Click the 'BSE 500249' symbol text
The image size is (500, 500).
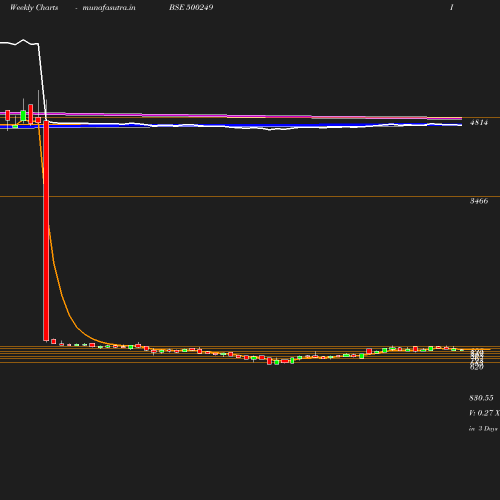point(191,7)
